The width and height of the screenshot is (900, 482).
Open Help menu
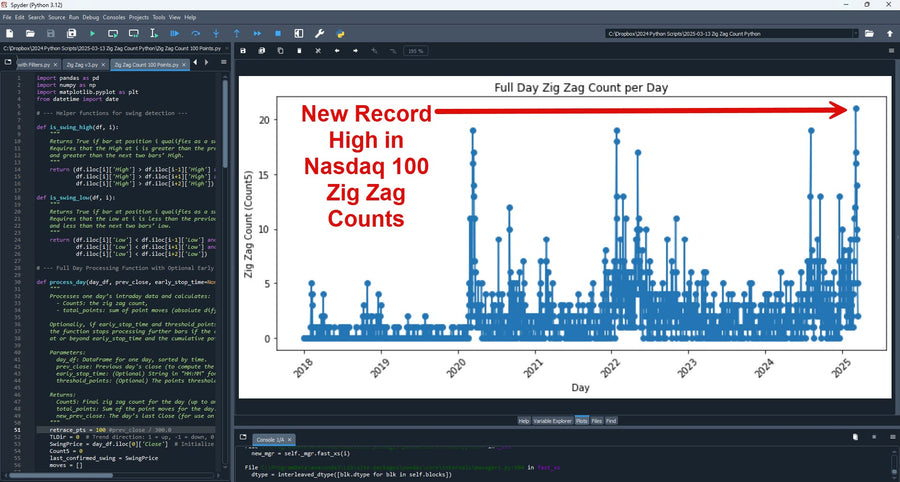190,17
